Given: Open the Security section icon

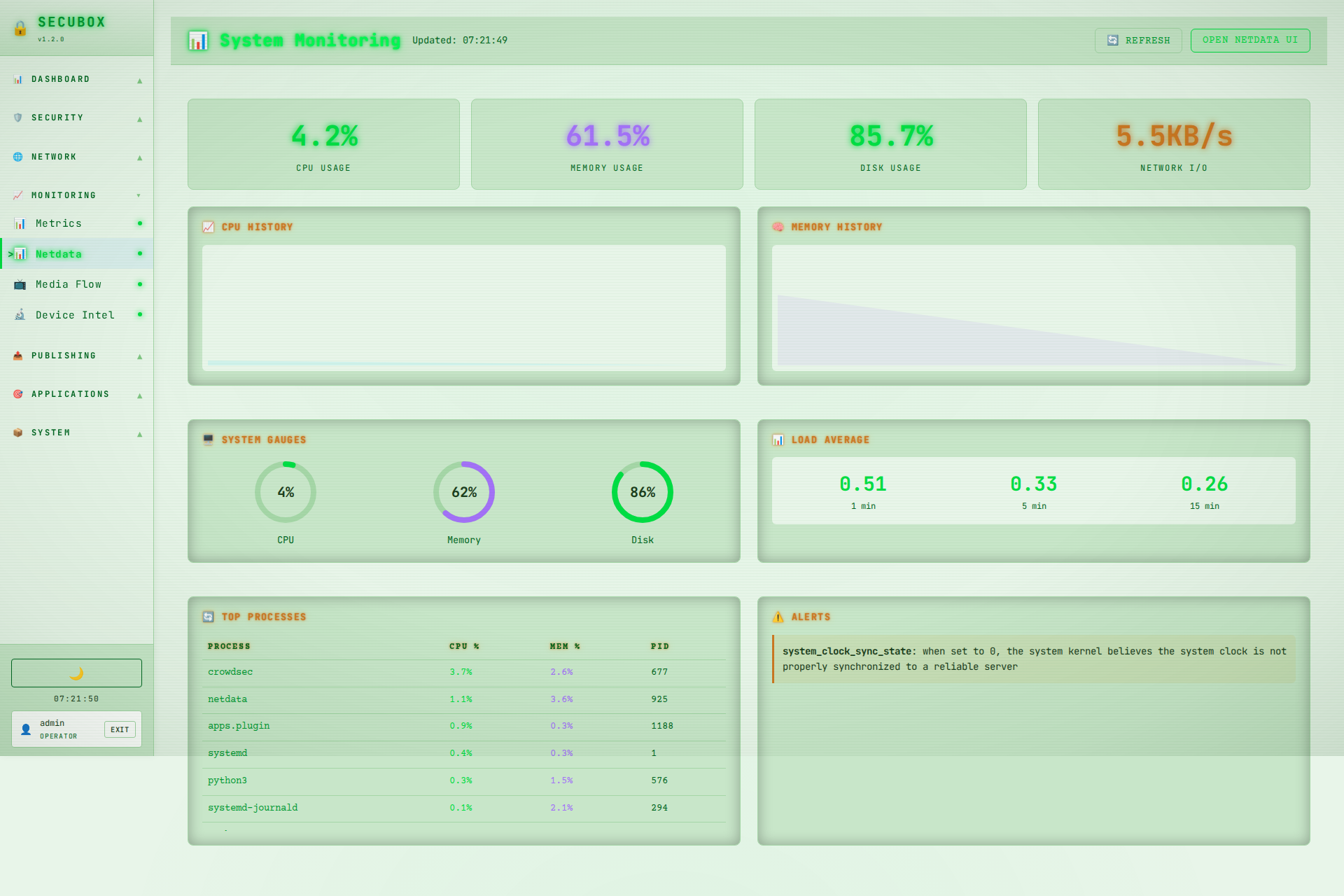Looking at the screenshot, I should pos(17,118).
